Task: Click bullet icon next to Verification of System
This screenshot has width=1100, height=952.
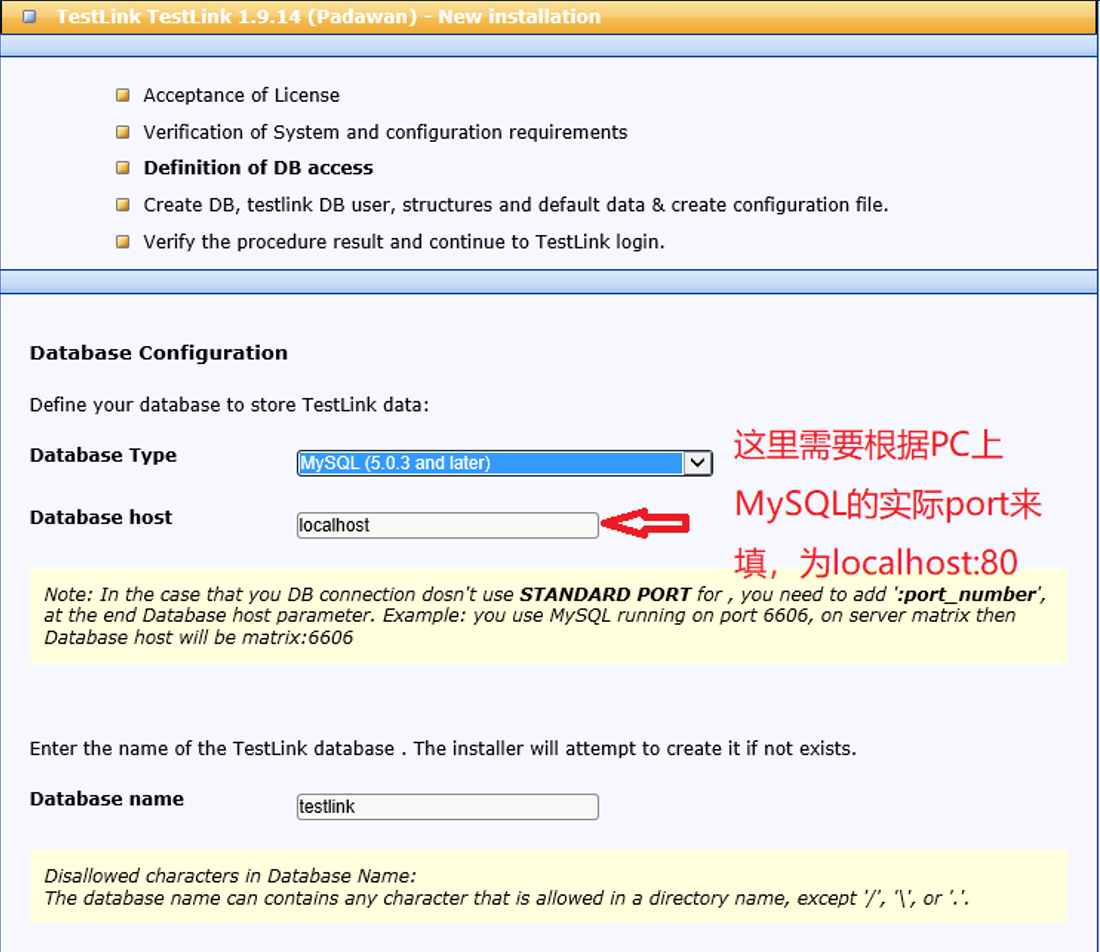Action: pyautogui.click(x=123, y=132)
